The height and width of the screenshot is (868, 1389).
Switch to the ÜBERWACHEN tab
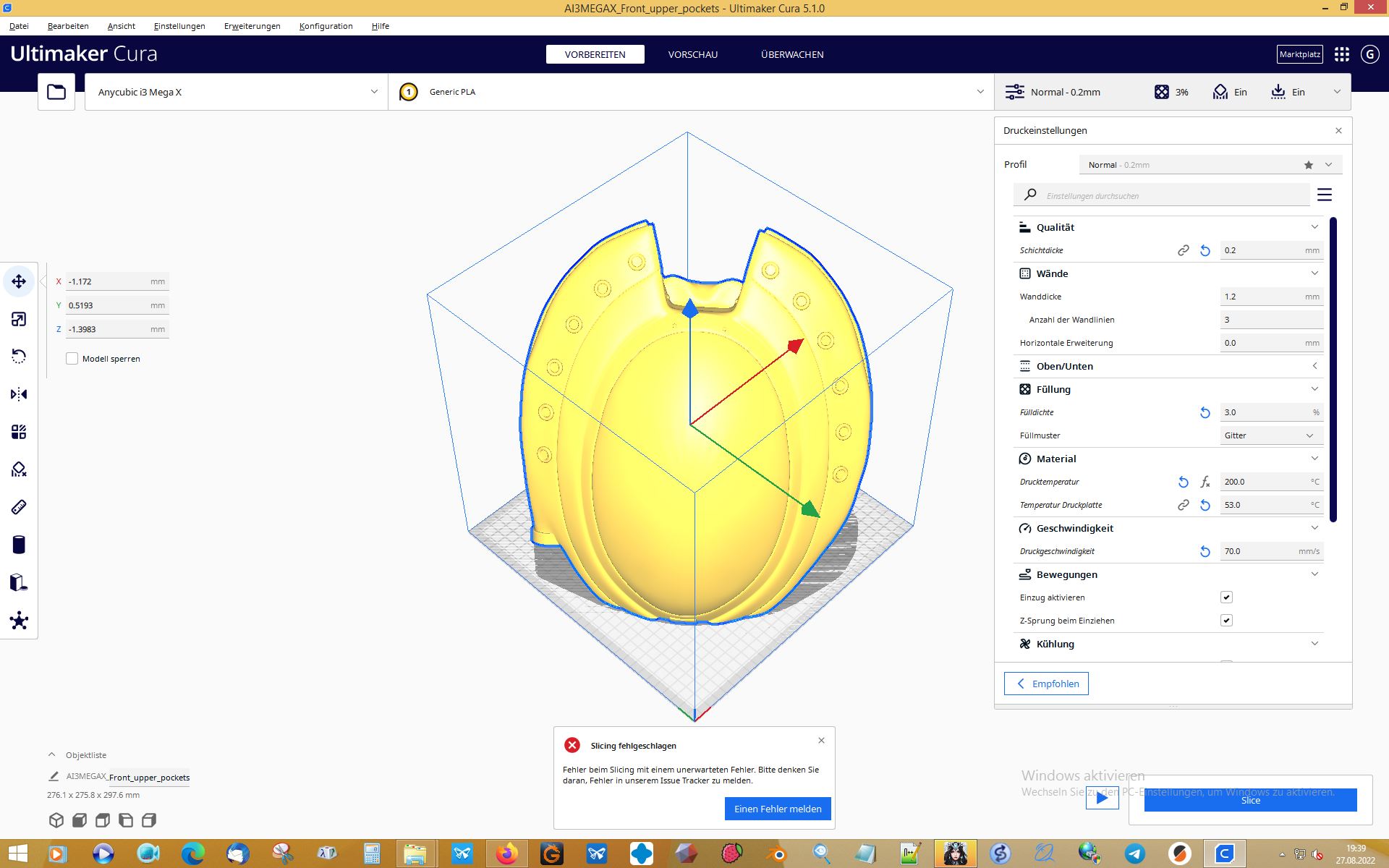pyautogui.click(x=792, y=54)
